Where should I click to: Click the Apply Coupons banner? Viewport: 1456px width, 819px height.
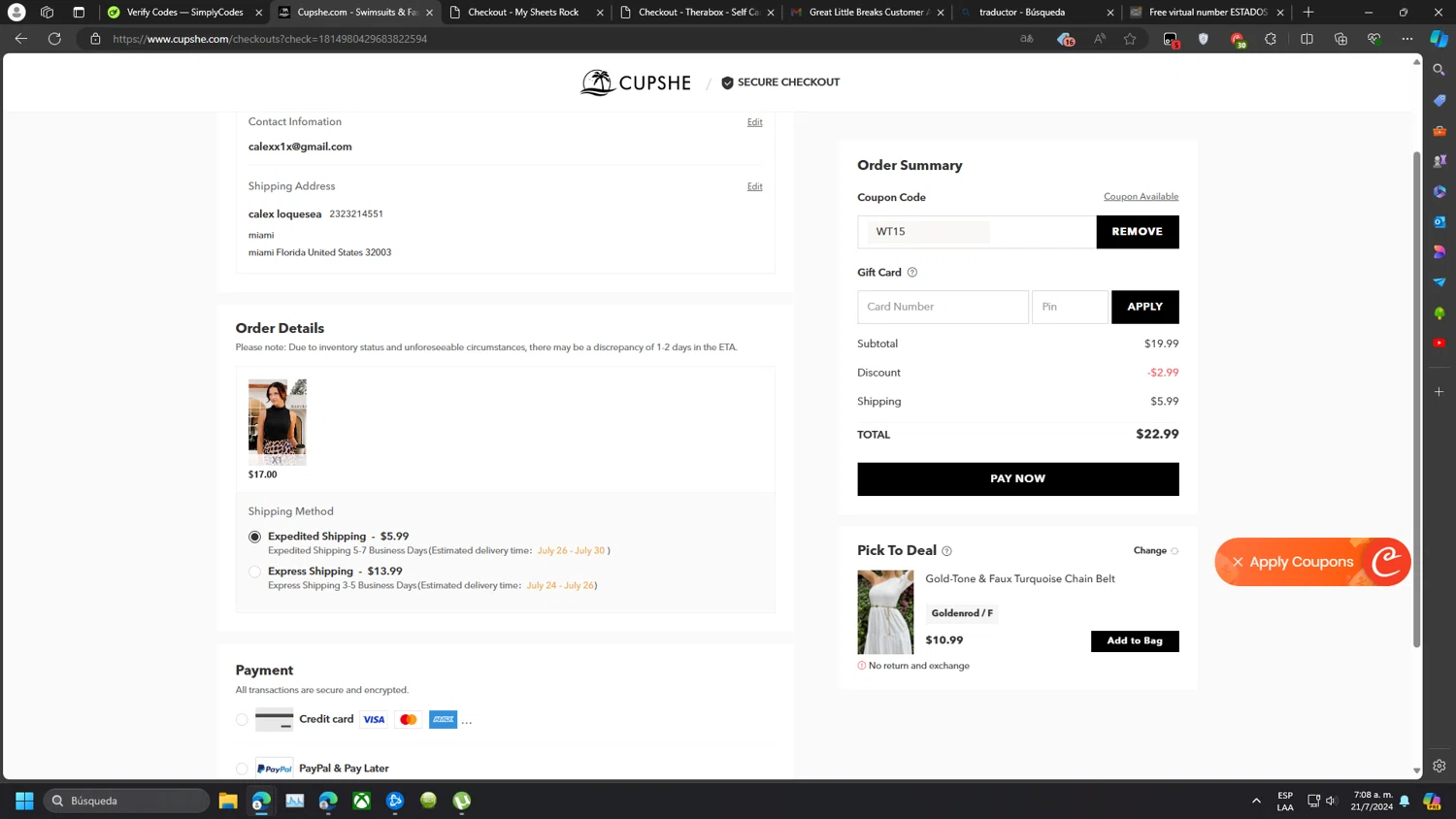[x=1312, y=562]
